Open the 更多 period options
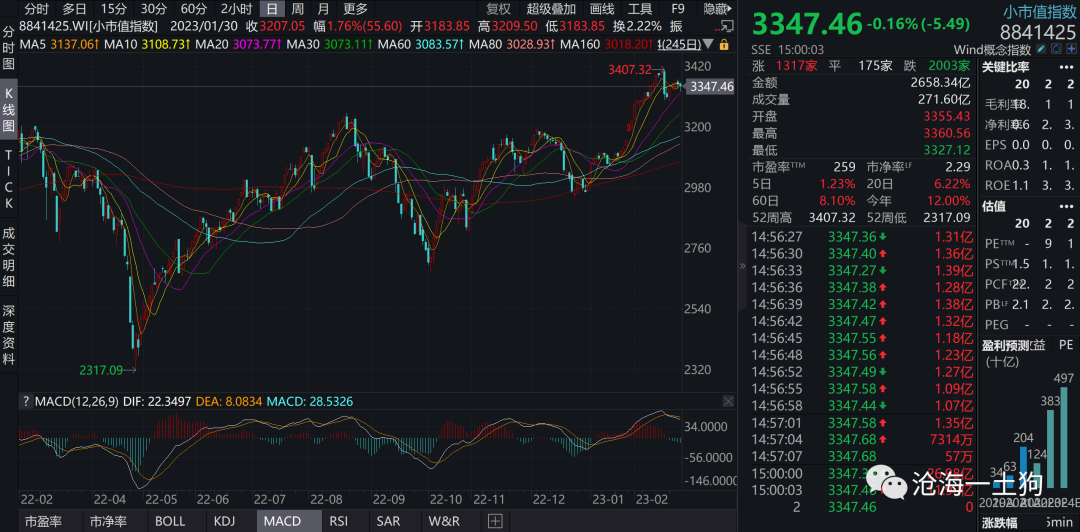This screenshot has height=532, width=1080. point(356,9)
